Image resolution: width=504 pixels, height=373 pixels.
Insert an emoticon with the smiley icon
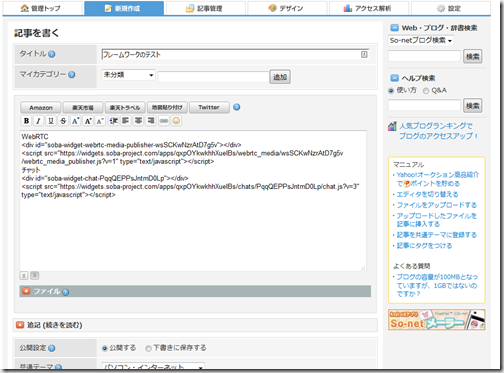point(176,121)
